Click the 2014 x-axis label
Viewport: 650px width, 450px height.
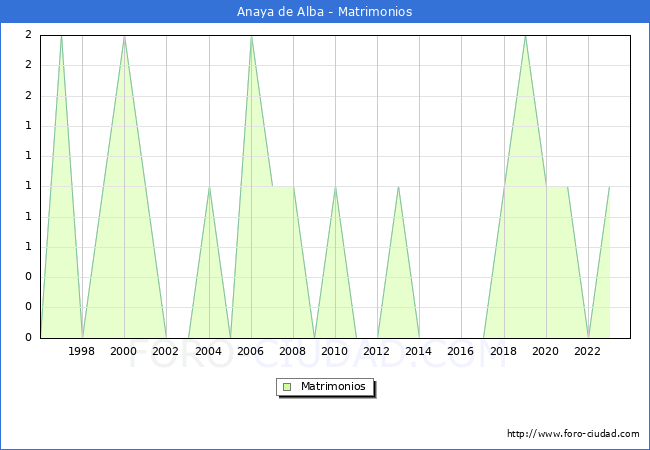pos(419,351)
